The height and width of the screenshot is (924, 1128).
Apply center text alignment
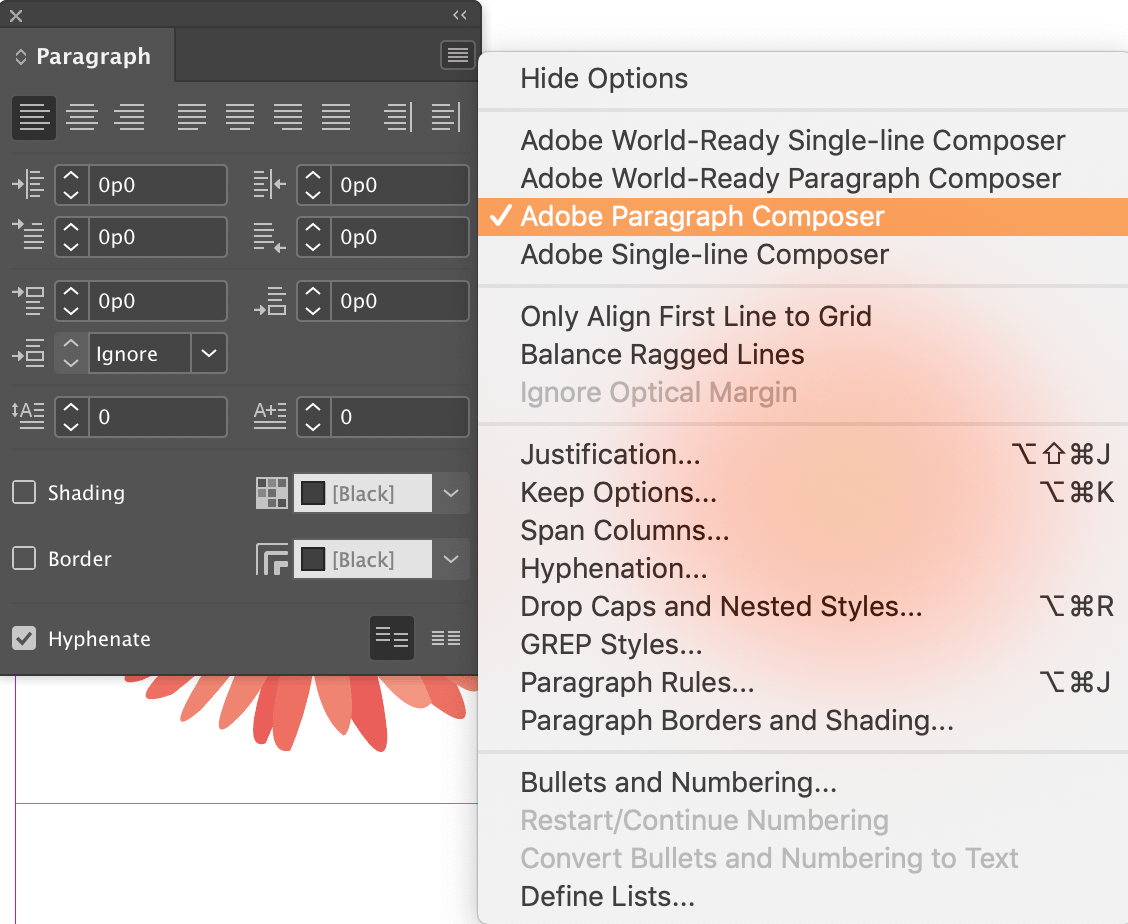(x=82, y=117)
